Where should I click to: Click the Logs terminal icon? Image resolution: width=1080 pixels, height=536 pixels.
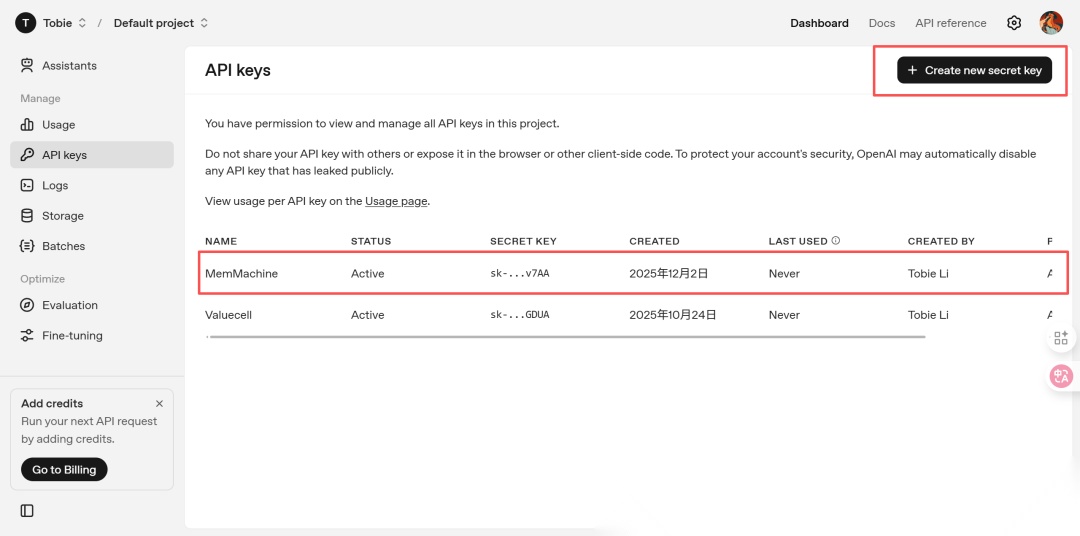(27, 185)
